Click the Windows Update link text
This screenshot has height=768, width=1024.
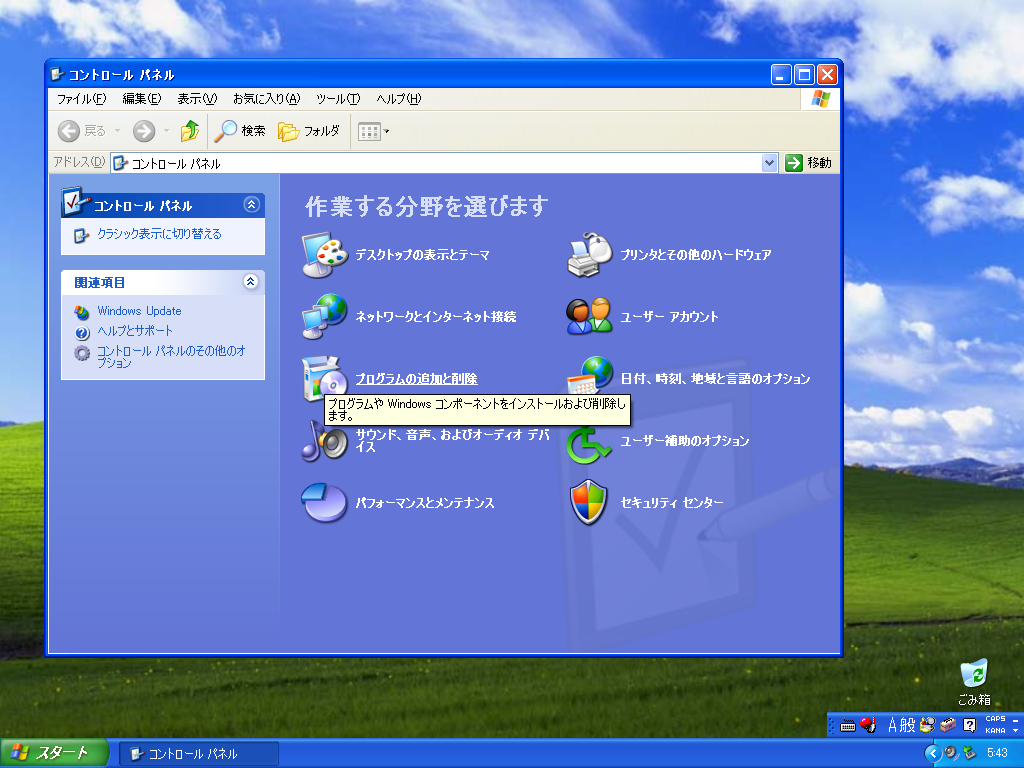(139, 311)
